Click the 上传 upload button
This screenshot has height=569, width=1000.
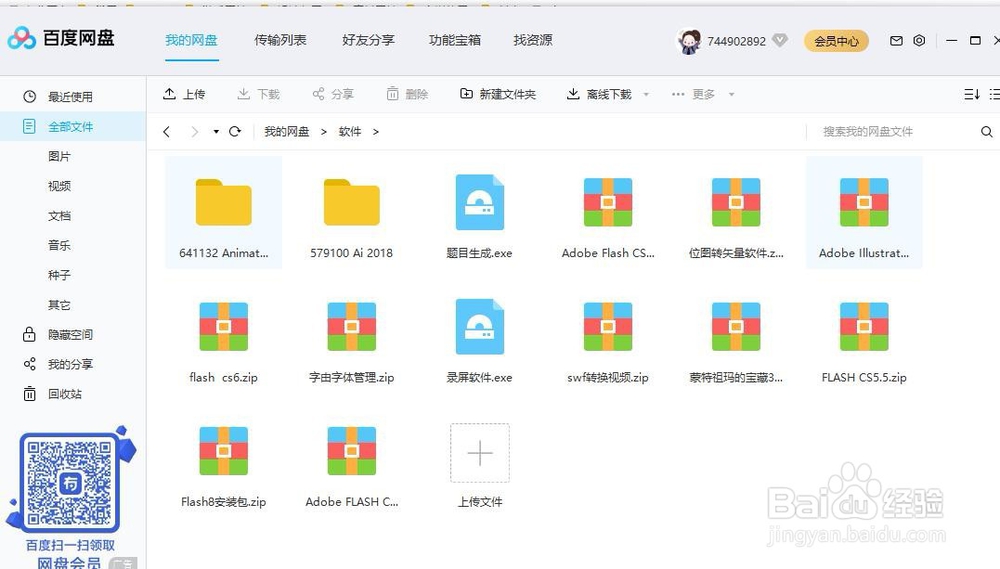pos(184,94)
